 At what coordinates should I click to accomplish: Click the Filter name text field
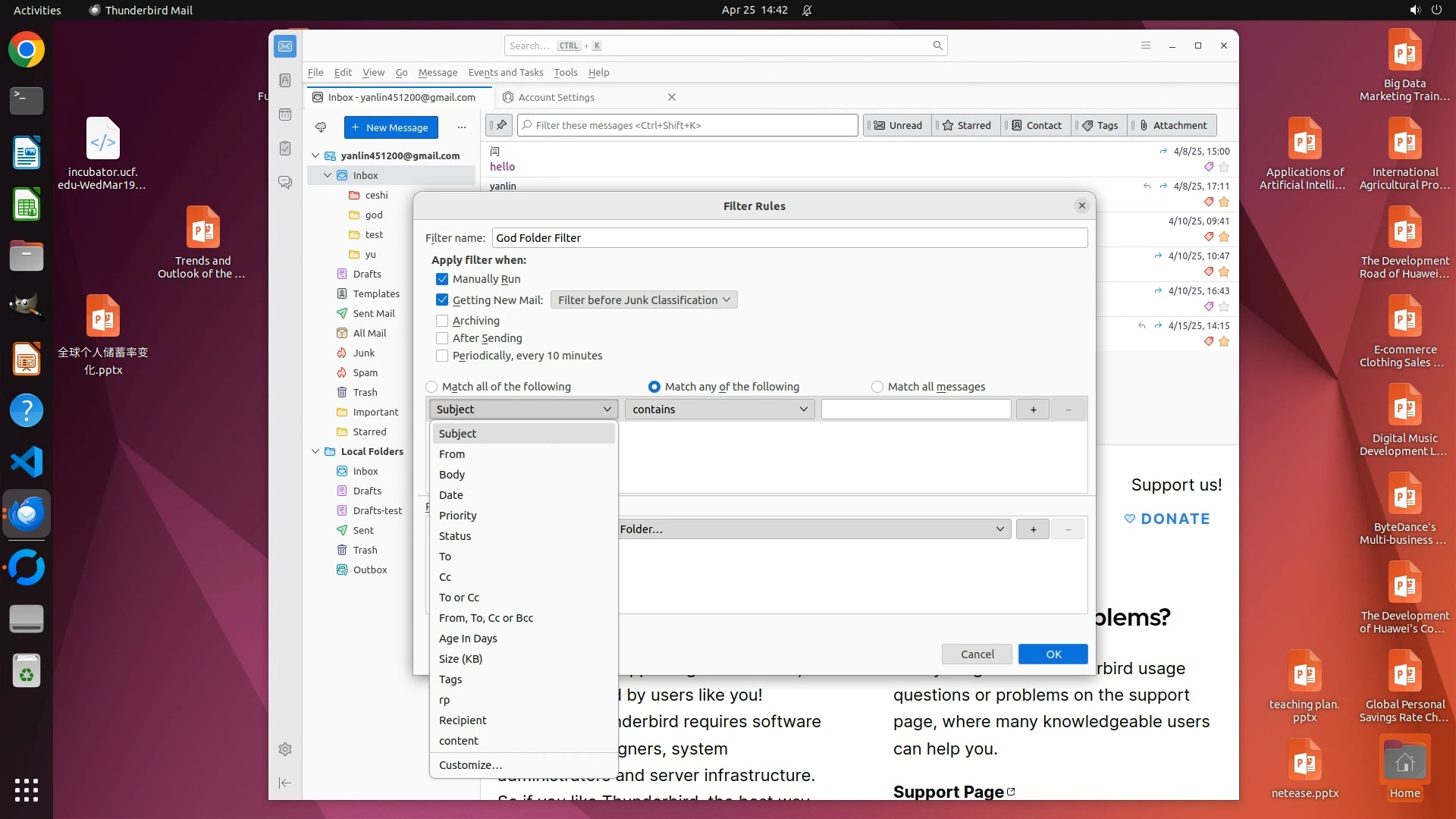pyautogui.click(x=789, y=238)
